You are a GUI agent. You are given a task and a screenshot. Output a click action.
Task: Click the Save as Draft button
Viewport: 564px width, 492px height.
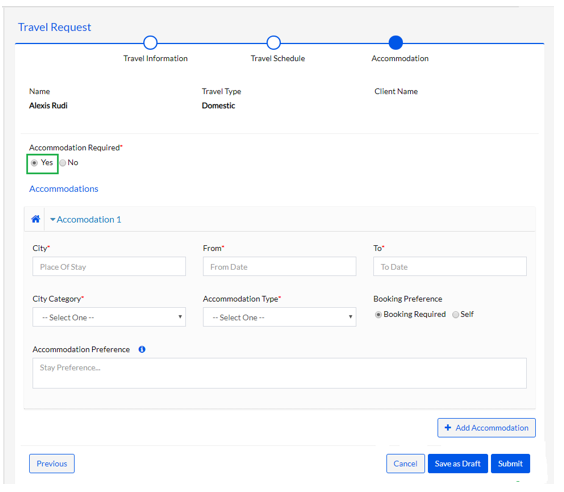[458, 464]
